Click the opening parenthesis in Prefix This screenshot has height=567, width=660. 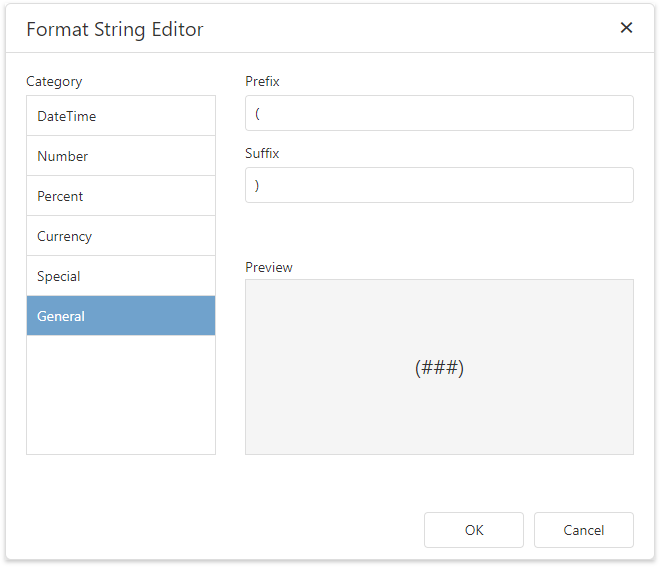258,113
